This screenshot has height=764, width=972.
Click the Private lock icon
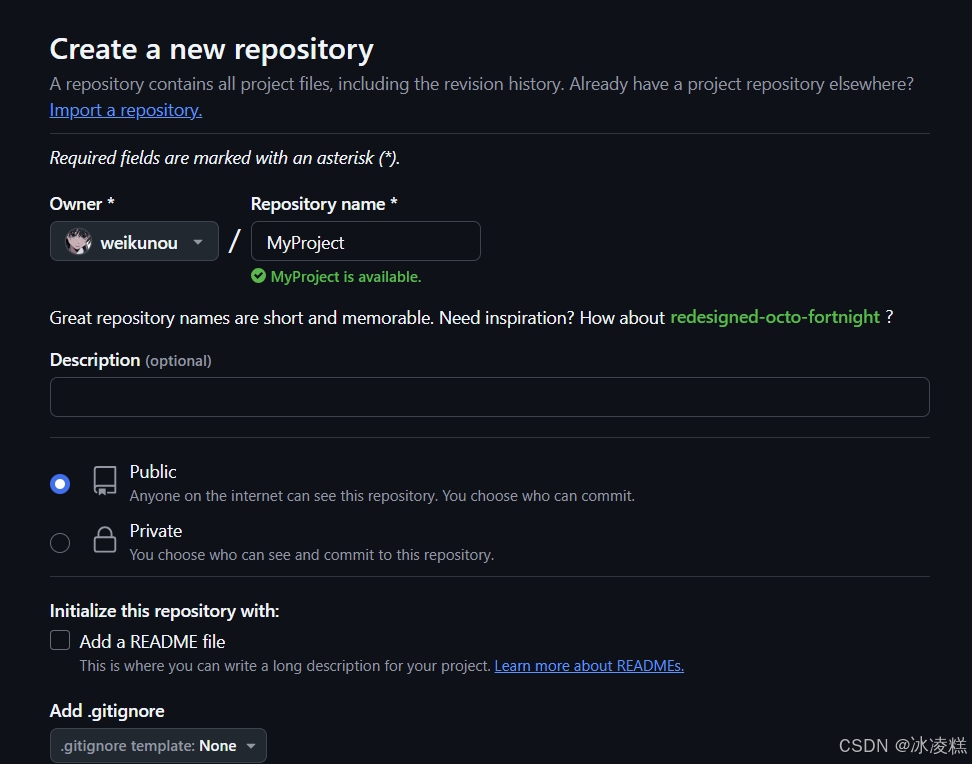point(105,540)
